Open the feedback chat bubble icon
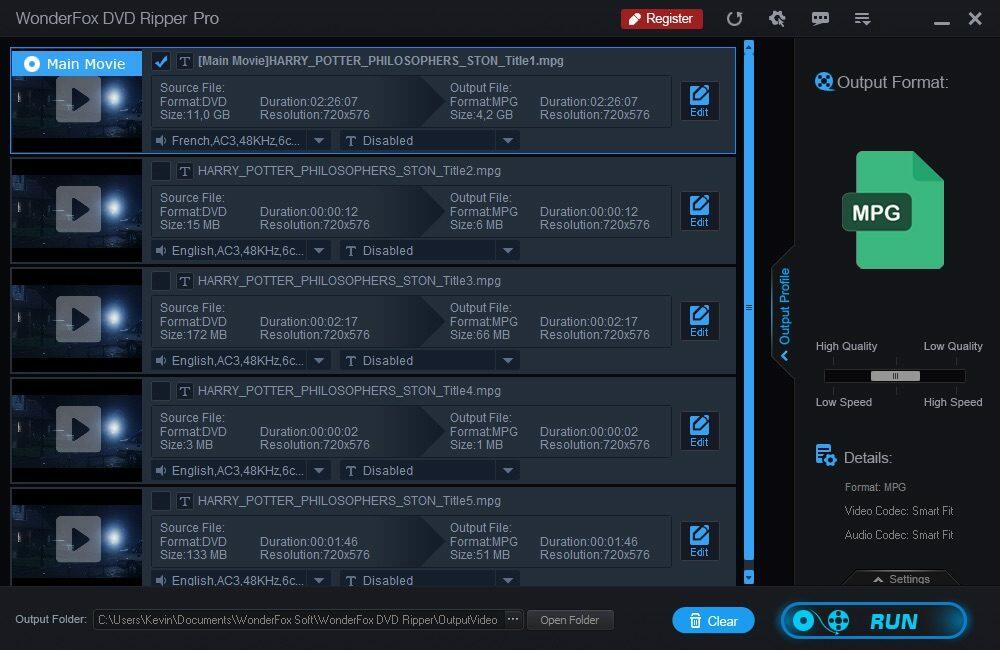1000x650 pixels. (820, 18)
